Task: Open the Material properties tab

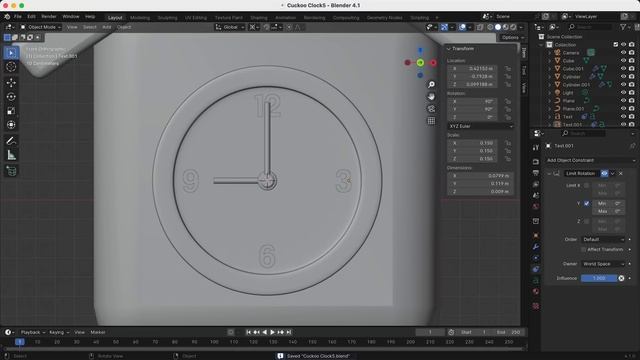Action: coord(536,291)
